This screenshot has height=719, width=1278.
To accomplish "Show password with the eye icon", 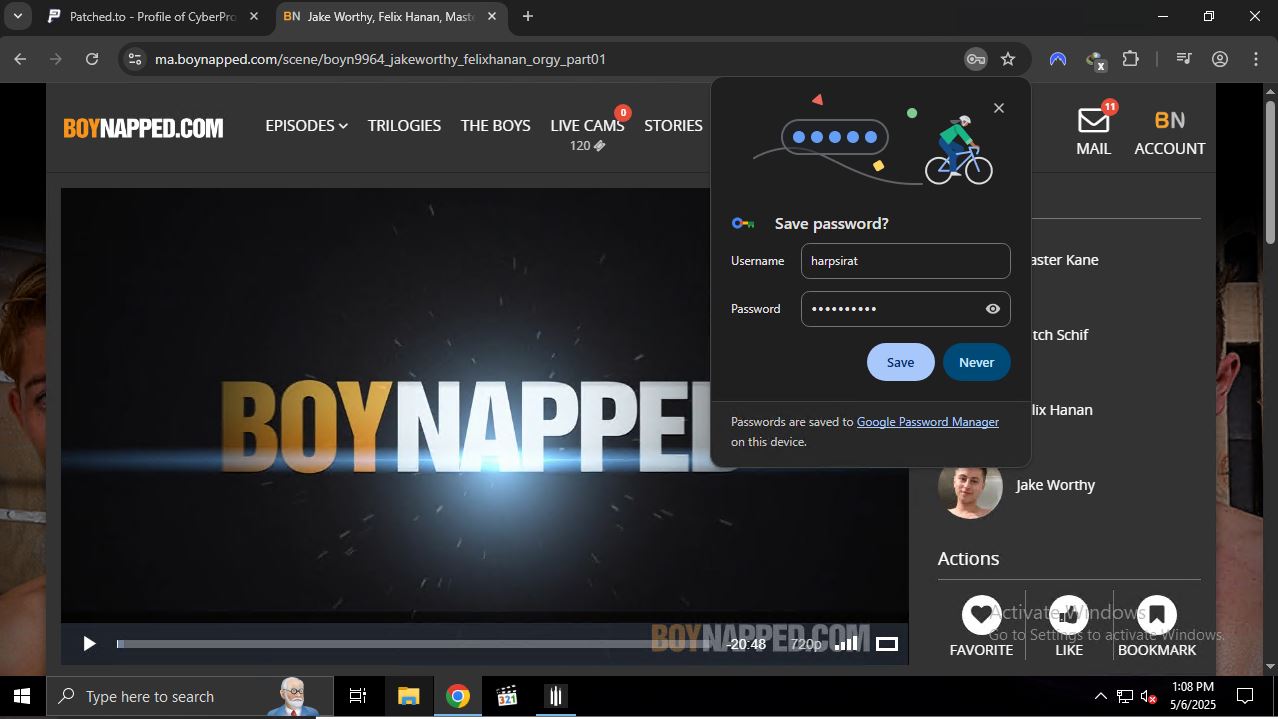I will click(x=992, y=309).
